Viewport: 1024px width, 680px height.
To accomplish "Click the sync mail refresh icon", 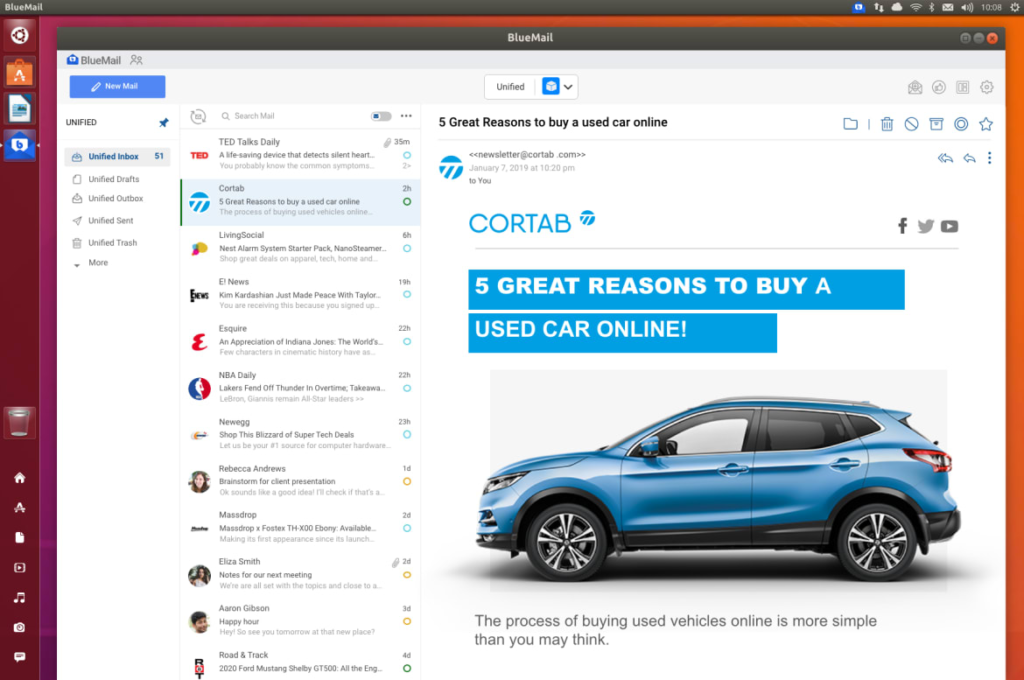I will [198, 116].
